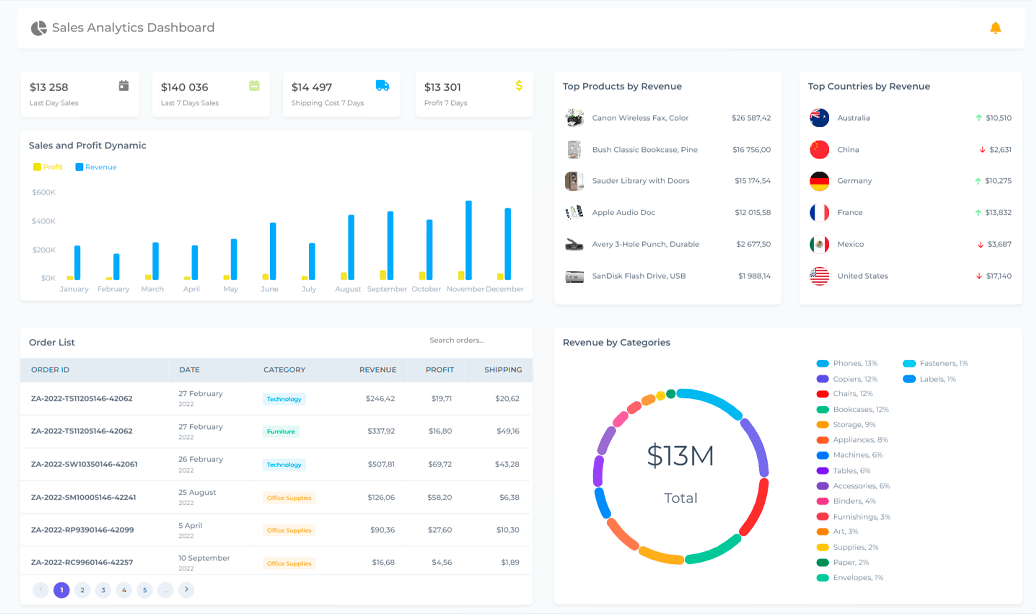Click the Australia flag icon
The width and height of the screenshot is (1036, 614).
[819, 118]
